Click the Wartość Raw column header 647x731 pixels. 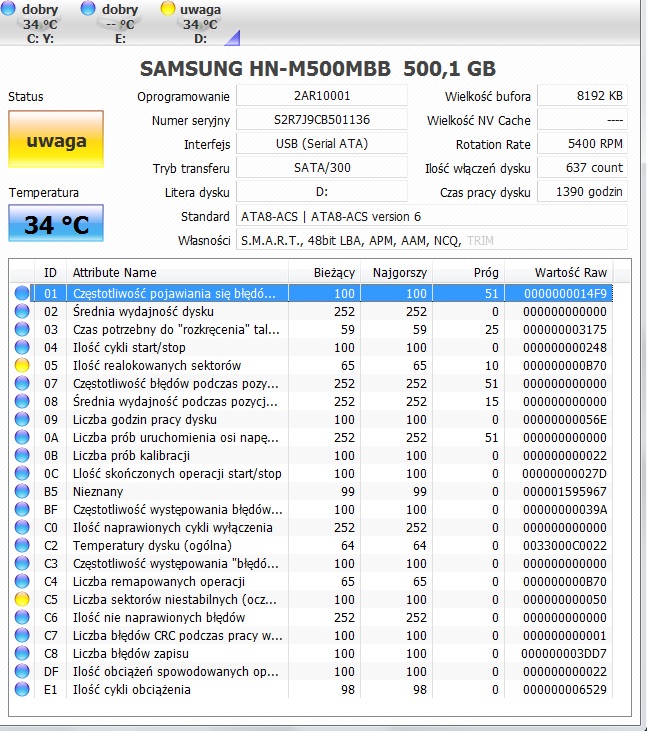(559, 273)
